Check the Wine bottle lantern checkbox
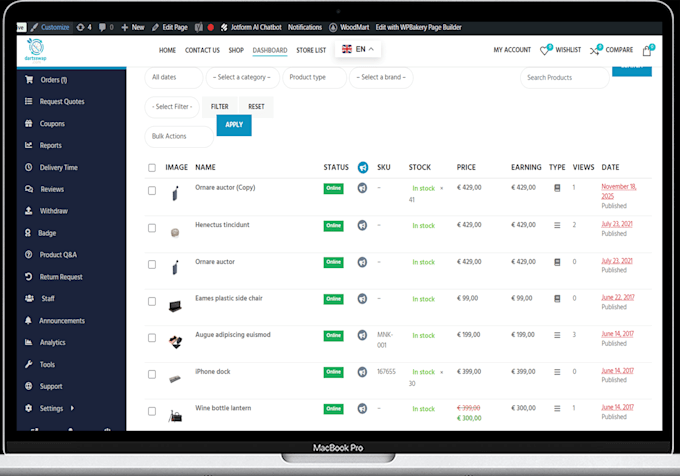Image resolution: width=680 pixels, height=476 pixels. coord(152,411)
